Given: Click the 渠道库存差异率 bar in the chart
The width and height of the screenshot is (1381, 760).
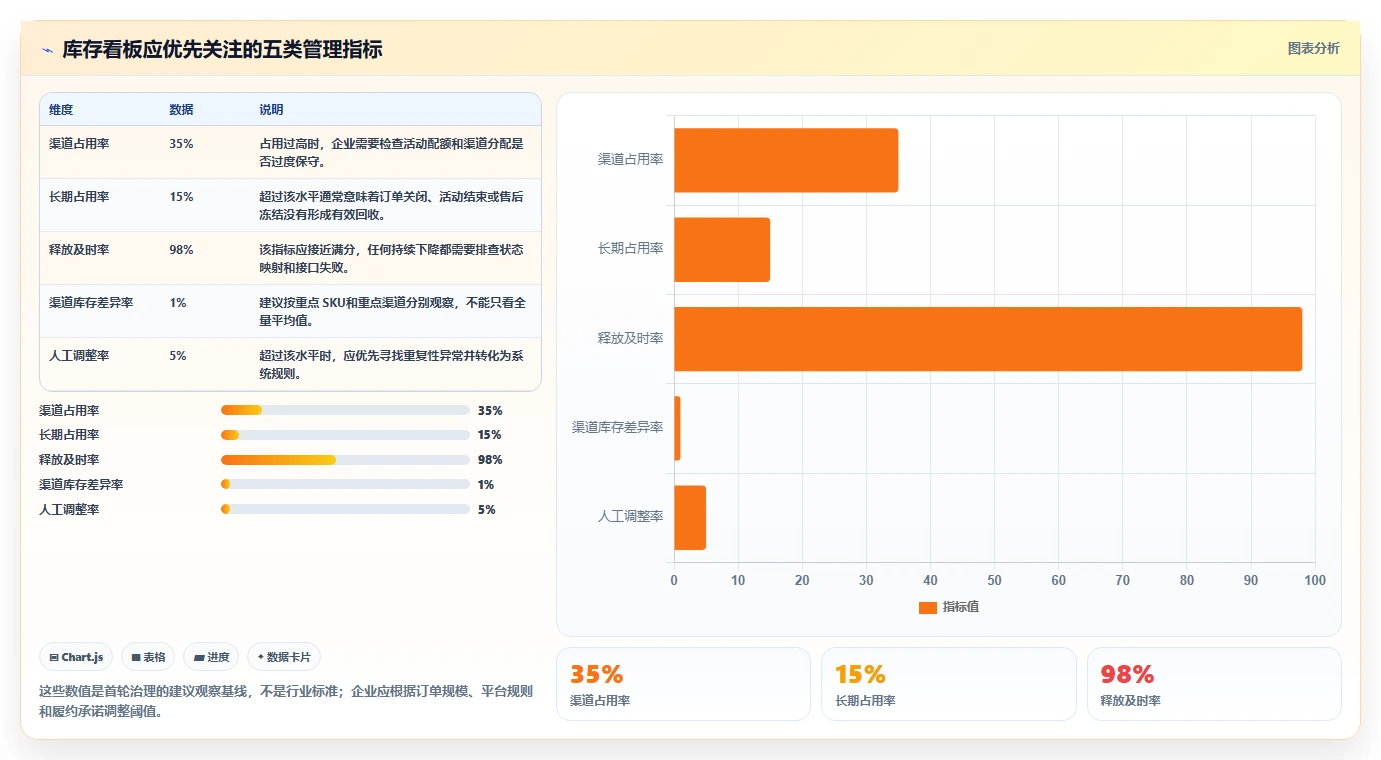Looking at the screenshot, I should point(677,428).
